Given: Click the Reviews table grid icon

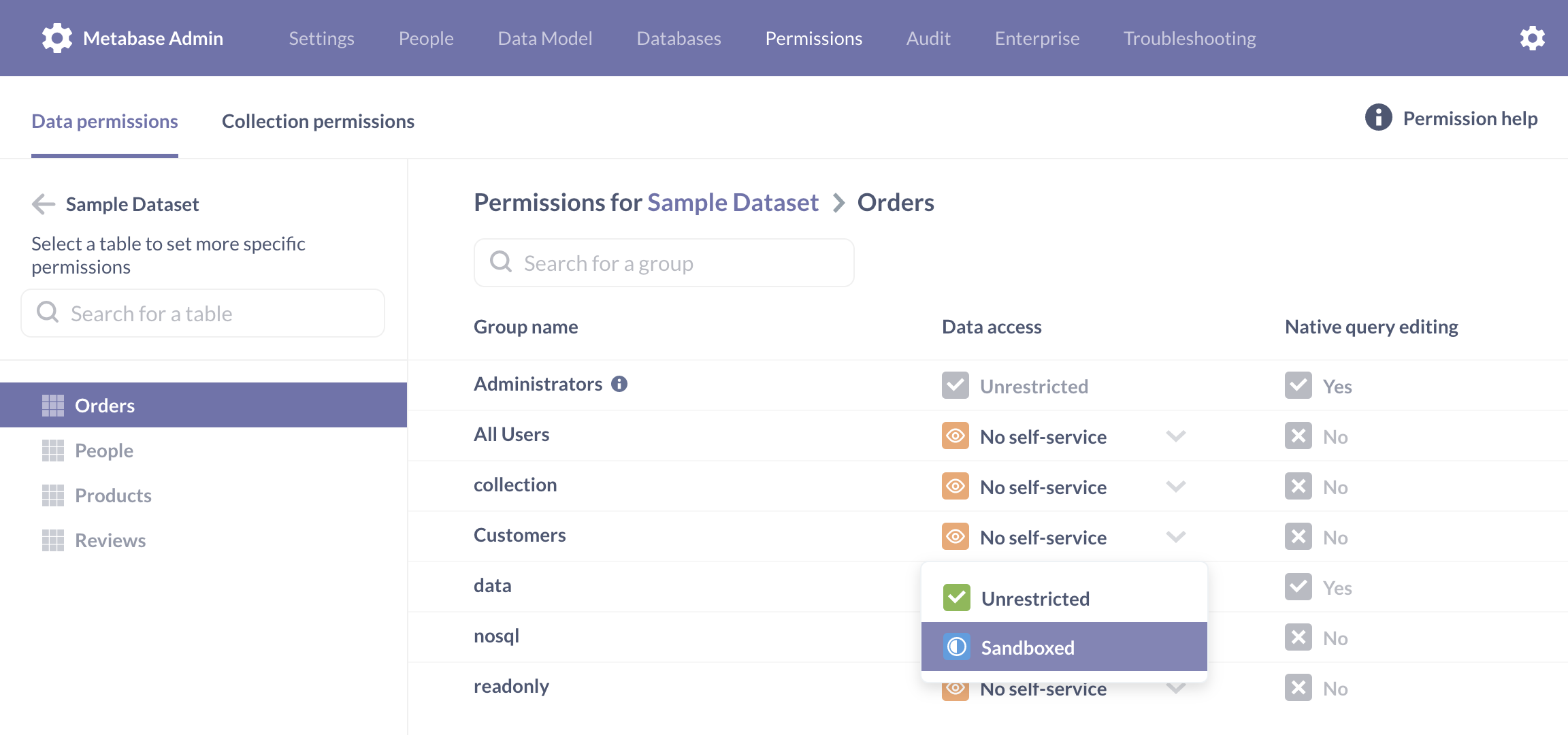Looking at the screenshot, I should pos(53,540).
